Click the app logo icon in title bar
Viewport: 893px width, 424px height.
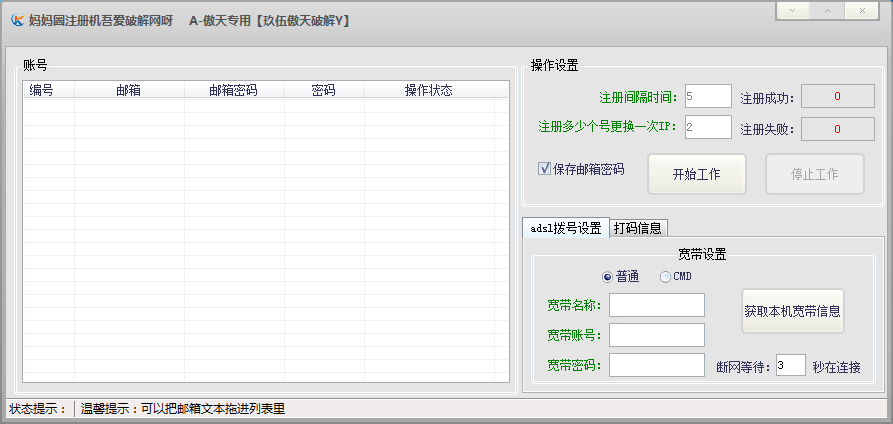coord(17,20)
